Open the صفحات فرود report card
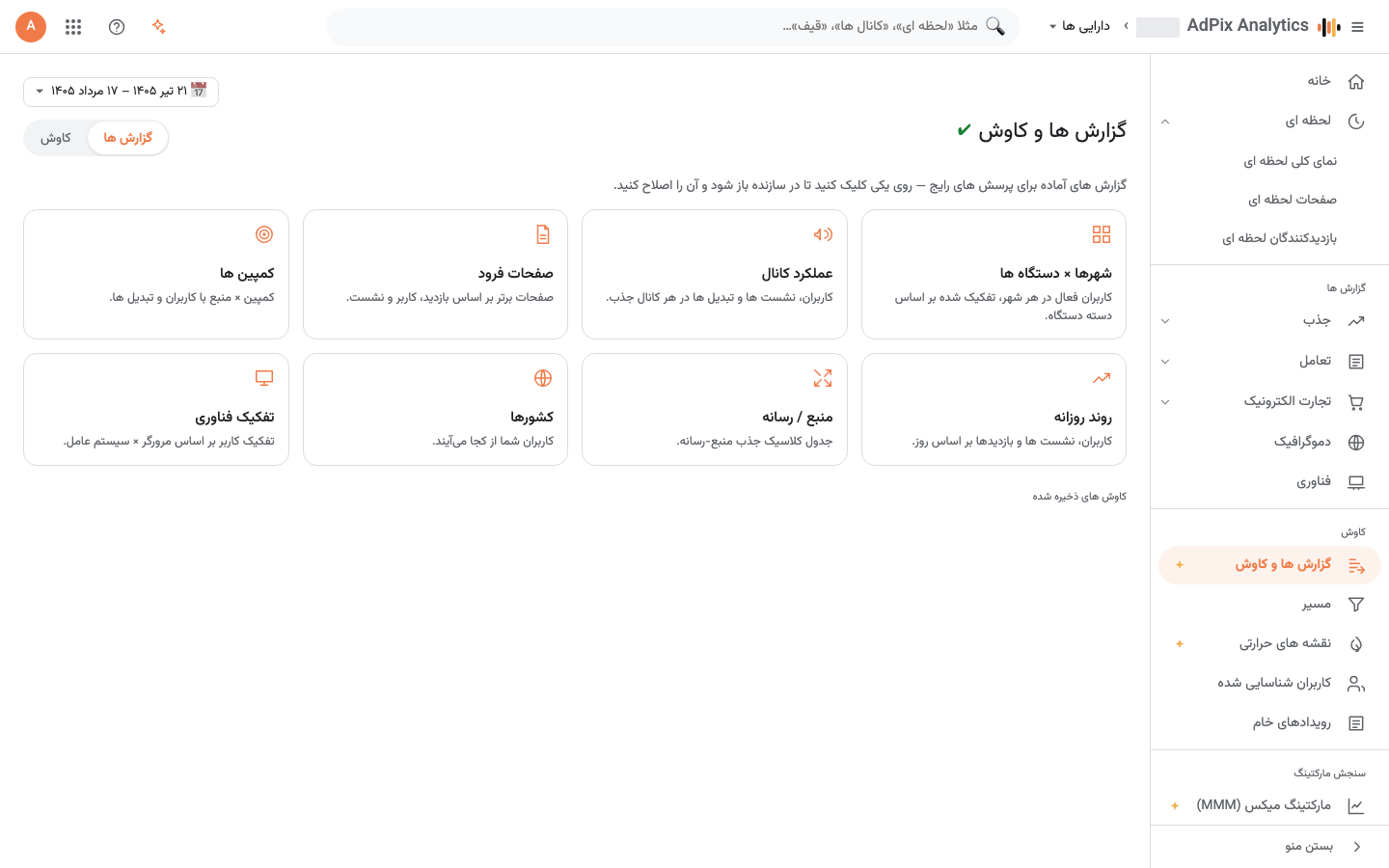 [435, 275]
